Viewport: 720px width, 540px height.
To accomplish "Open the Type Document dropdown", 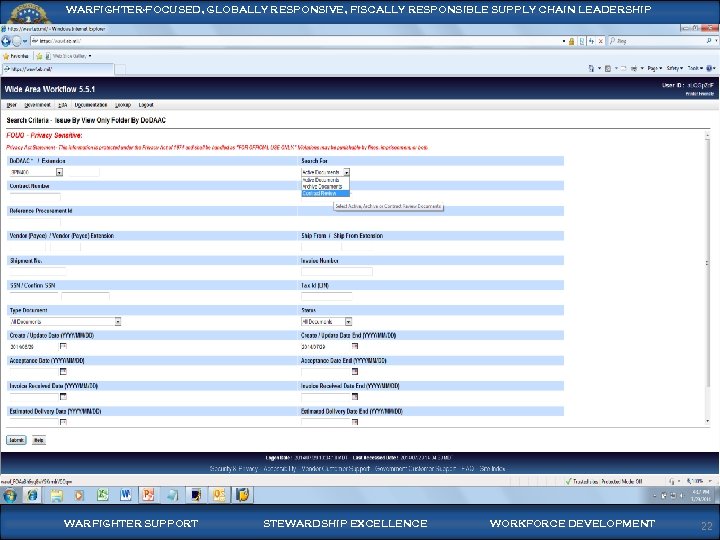I will point(118,321).
